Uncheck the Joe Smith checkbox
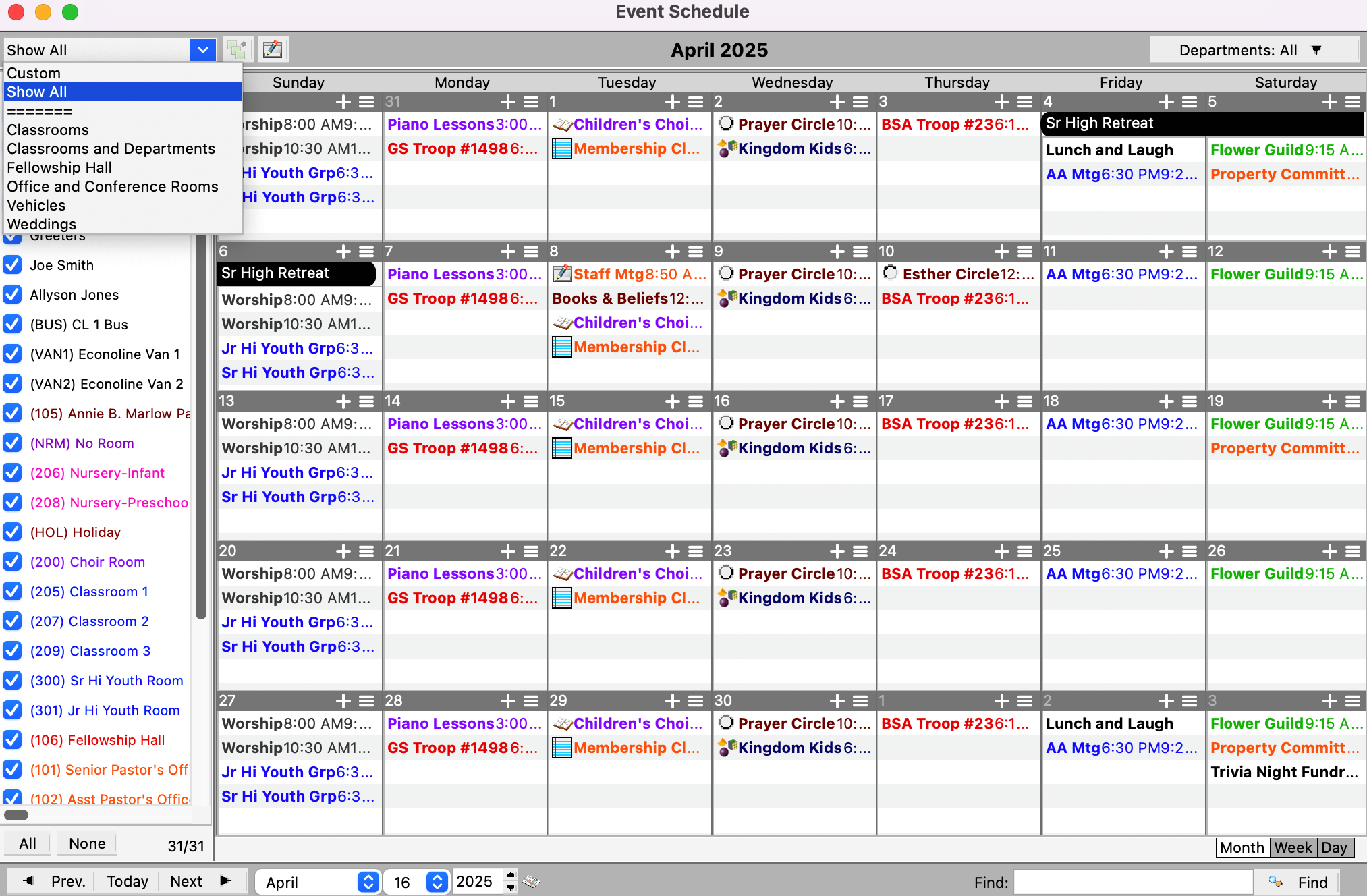The height and width of the screenshot is (896, 1367). [x=12, y=265]
